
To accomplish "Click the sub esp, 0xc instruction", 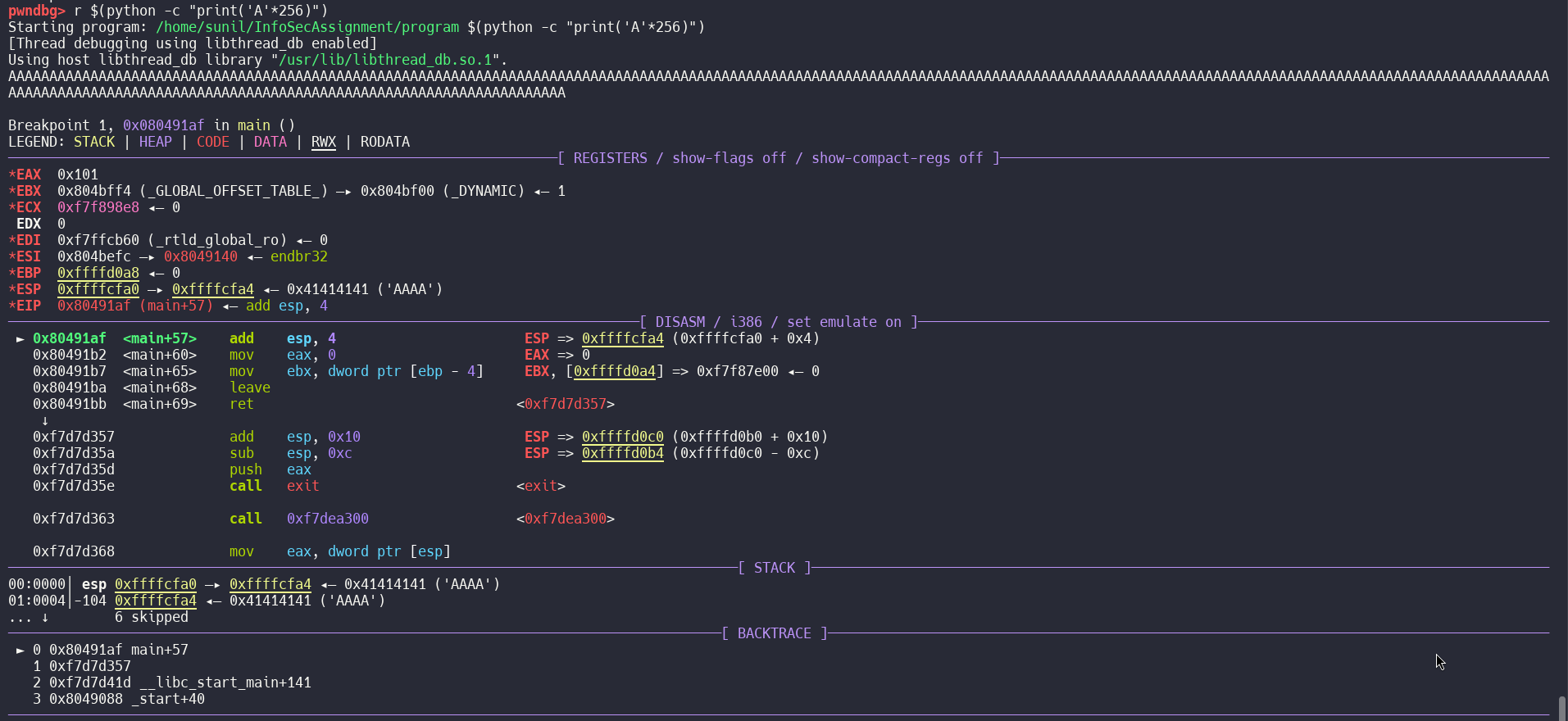I will tap(291, 453).
